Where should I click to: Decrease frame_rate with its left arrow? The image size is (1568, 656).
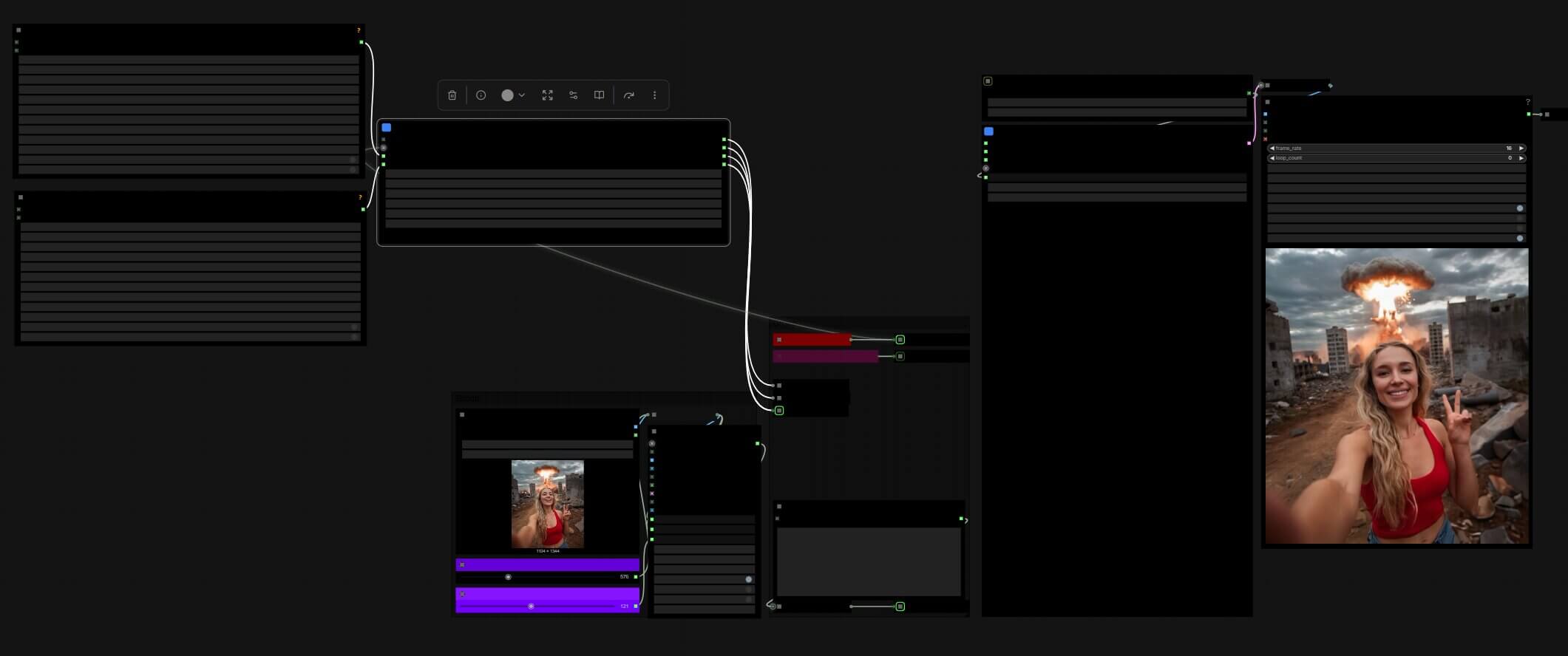point(1272,148)
